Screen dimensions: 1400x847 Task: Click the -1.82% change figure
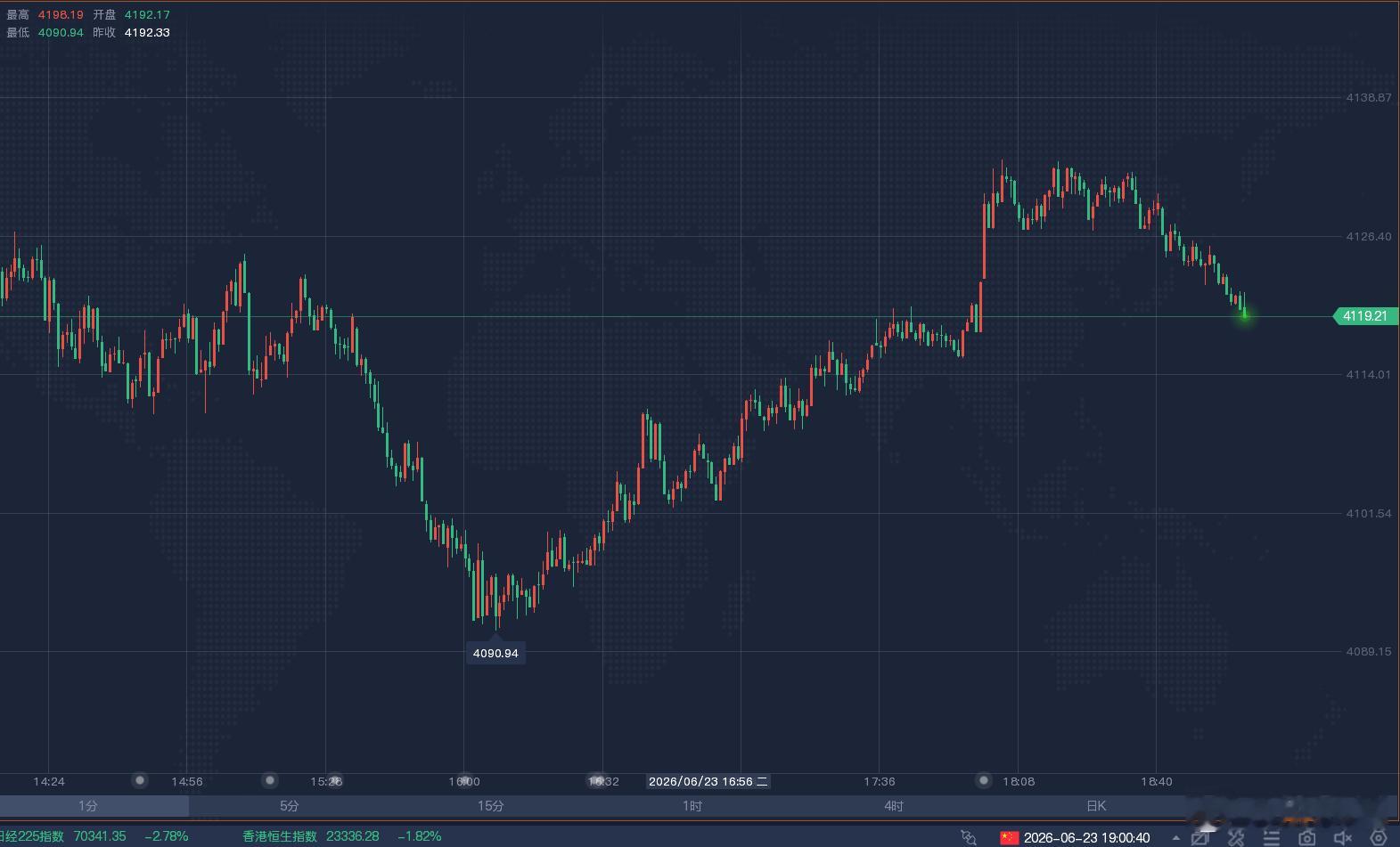419,836
